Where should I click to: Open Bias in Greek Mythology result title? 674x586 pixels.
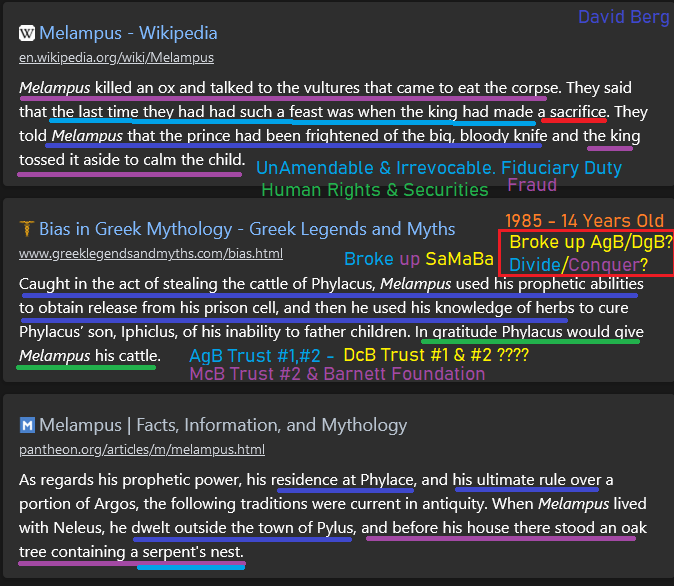[247, 229]
